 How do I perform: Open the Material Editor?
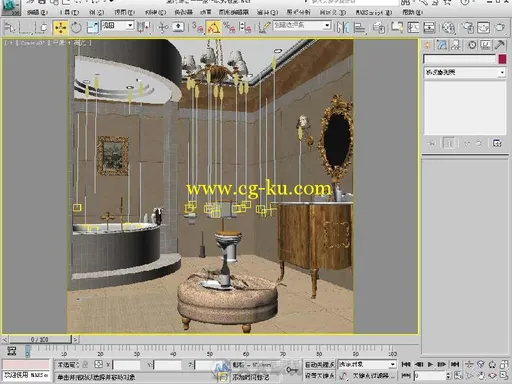coord(448,27)
